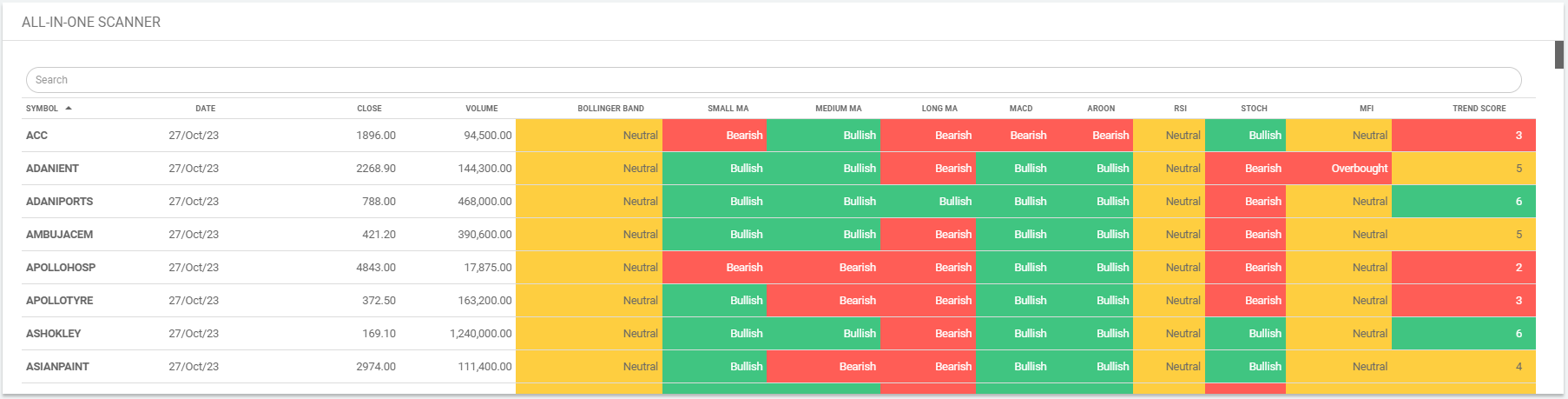The height and width of the screenshot is (399, 1568).
Task: Click ADANIENT volume 144,300.00
Action: pos(484,169)
